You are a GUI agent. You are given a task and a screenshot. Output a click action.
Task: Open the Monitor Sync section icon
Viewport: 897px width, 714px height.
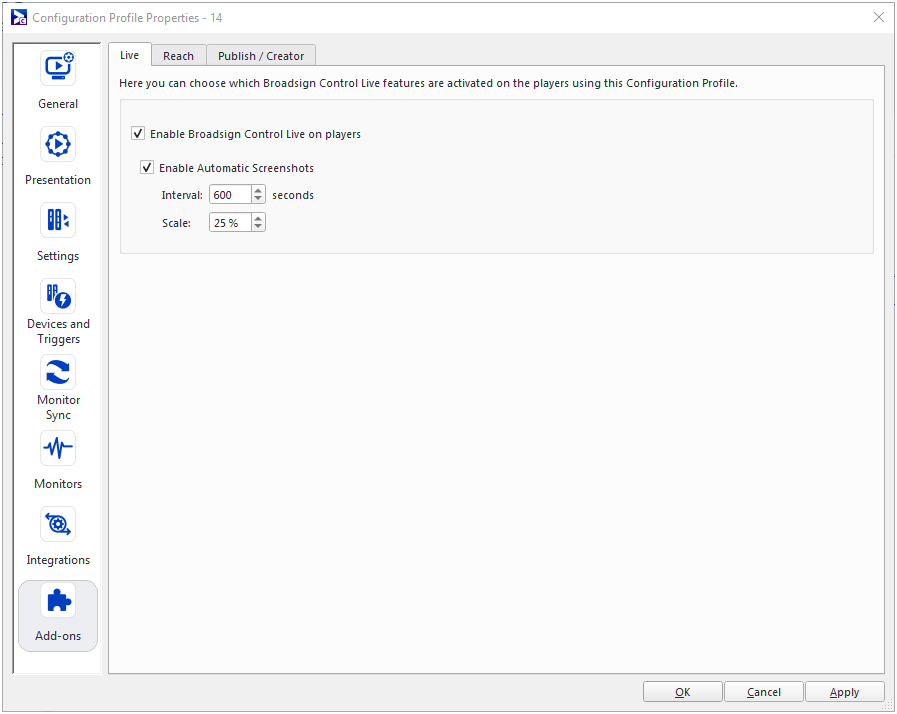point(58,372)
